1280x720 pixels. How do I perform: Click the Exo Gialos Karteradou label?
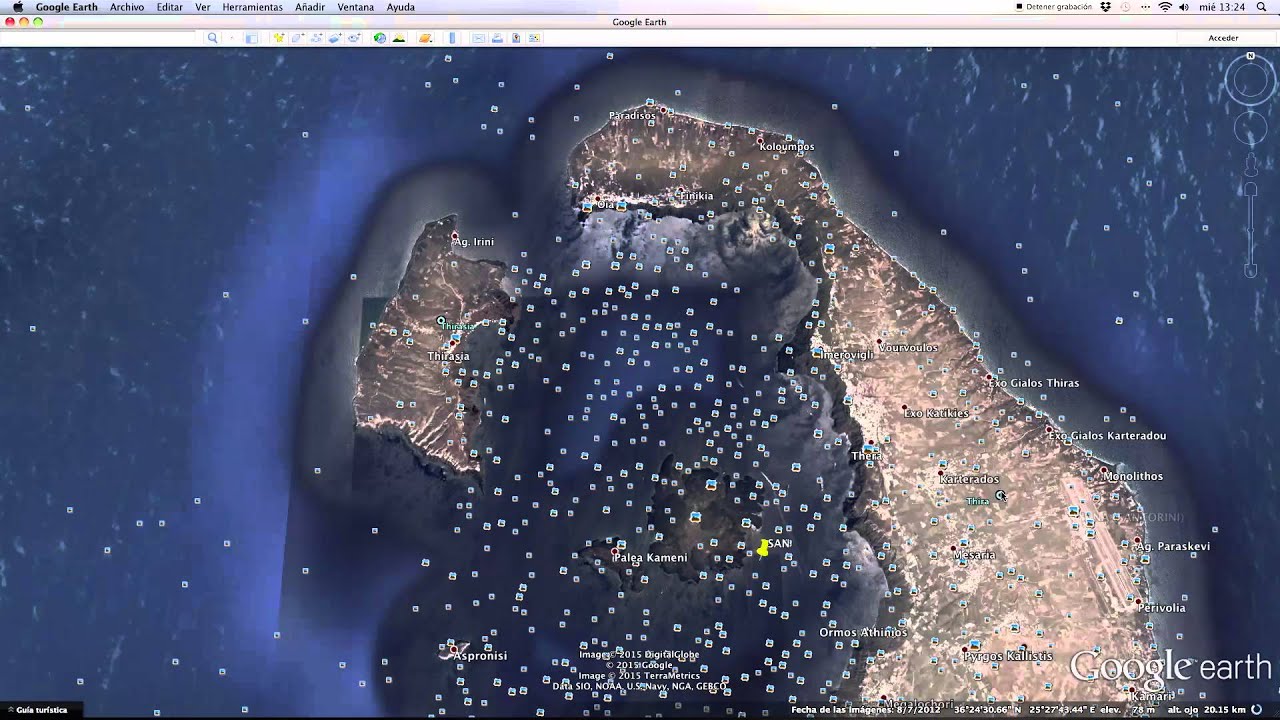(1107, 436)
